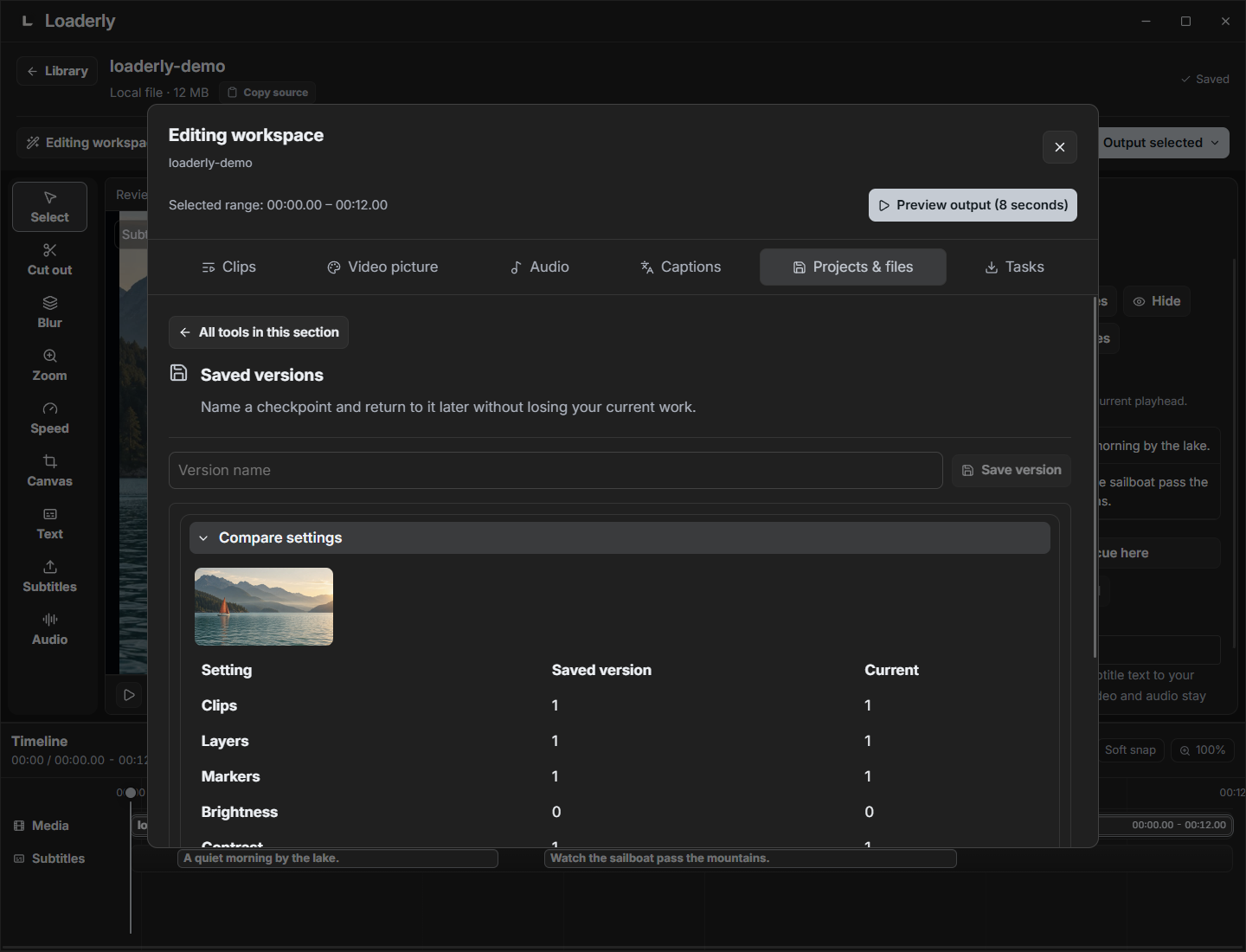
Task: Click the dialog's vertical scrollbar
Action: [x=1095, y=477]
